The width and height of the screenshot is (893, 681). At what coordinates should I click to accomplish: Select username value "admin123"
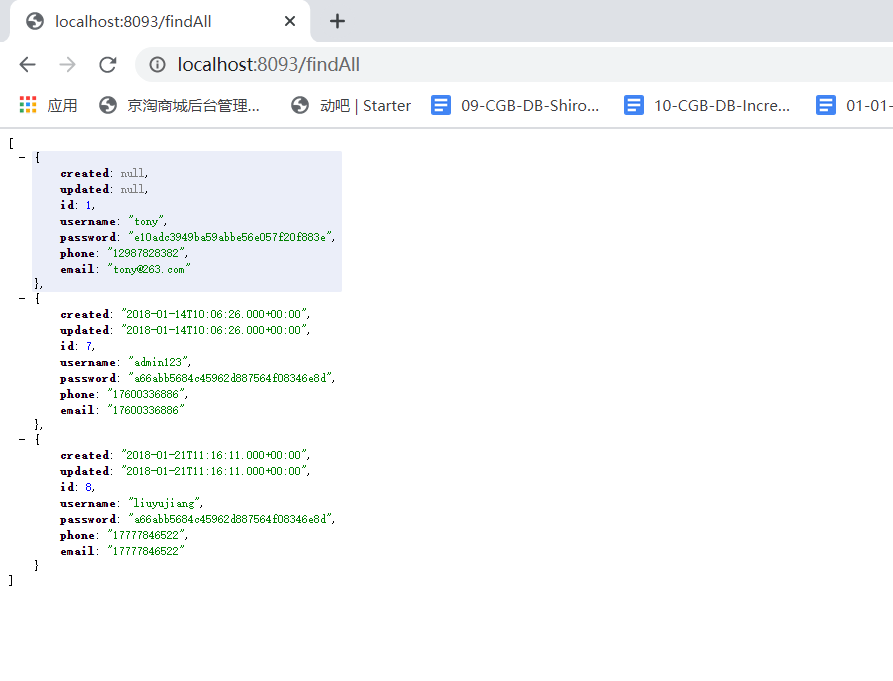[158, 362]
